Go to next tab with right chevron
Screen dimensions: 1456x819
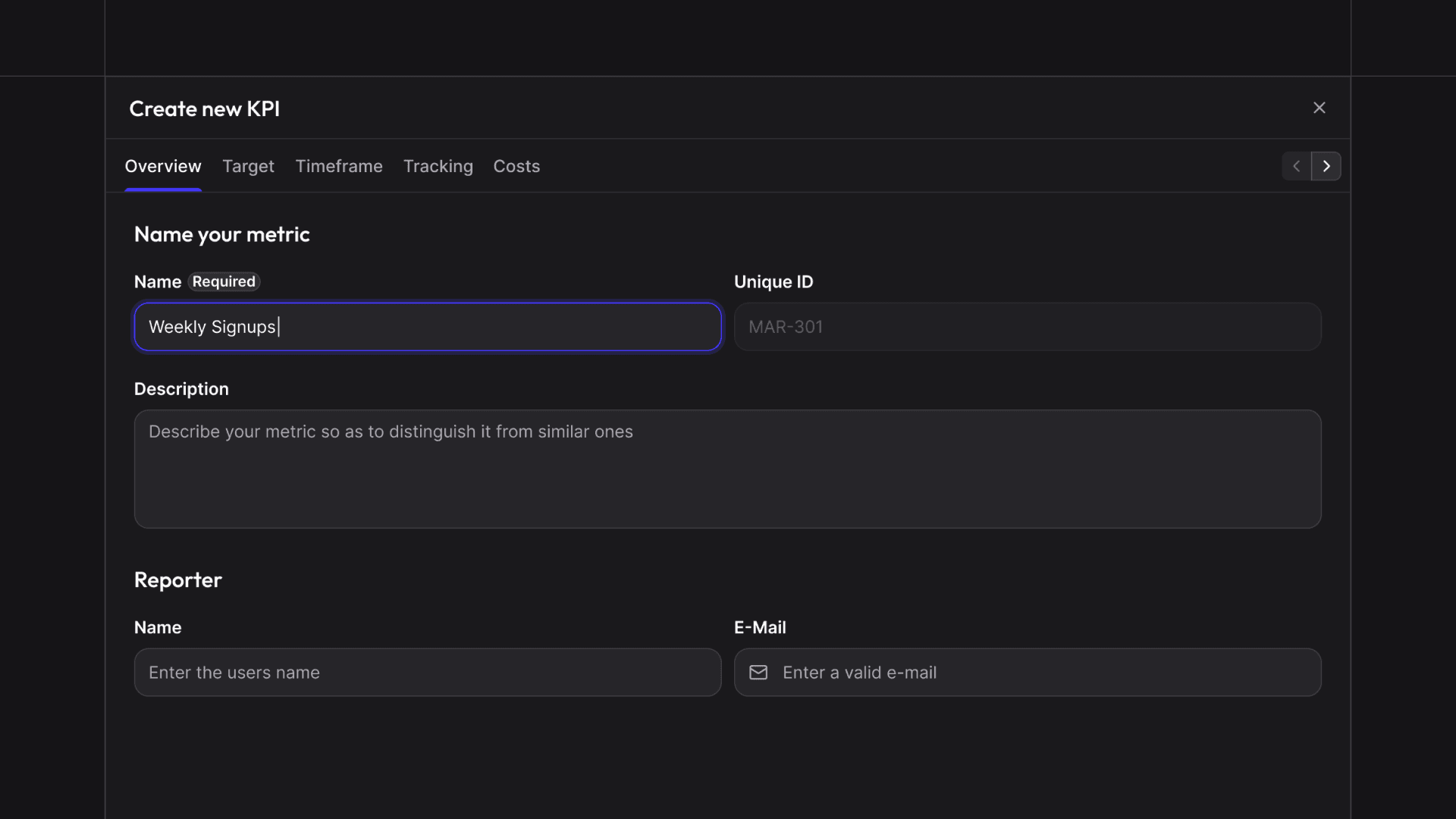(1326, 166)
